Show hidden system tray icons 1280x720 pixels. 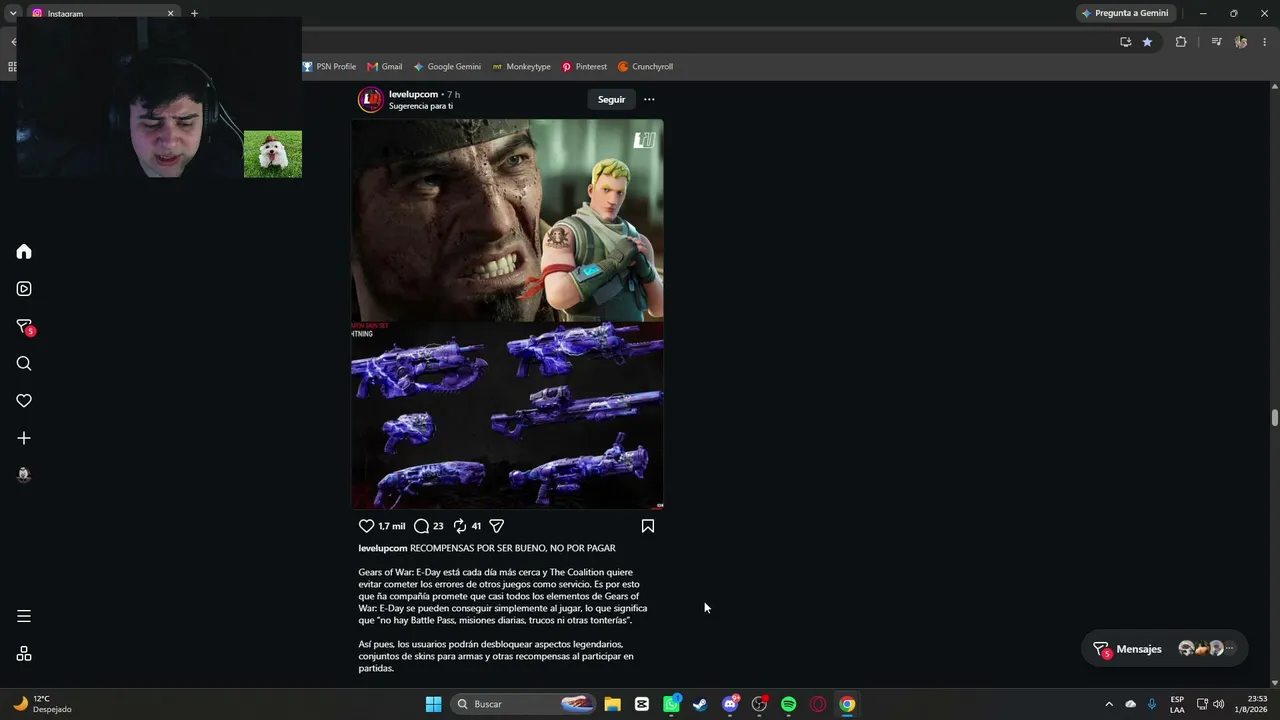(1109, 704)
